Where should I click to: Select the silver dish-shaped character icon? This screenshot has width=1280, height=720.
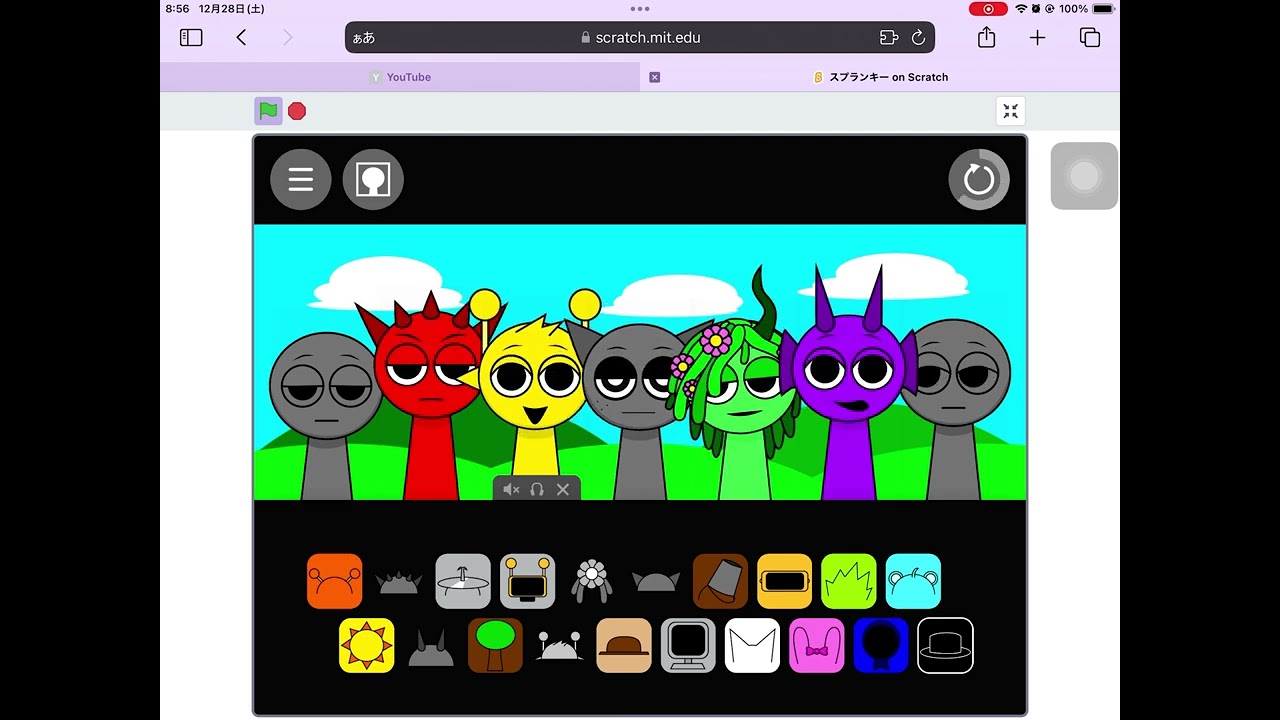(463, 581)
